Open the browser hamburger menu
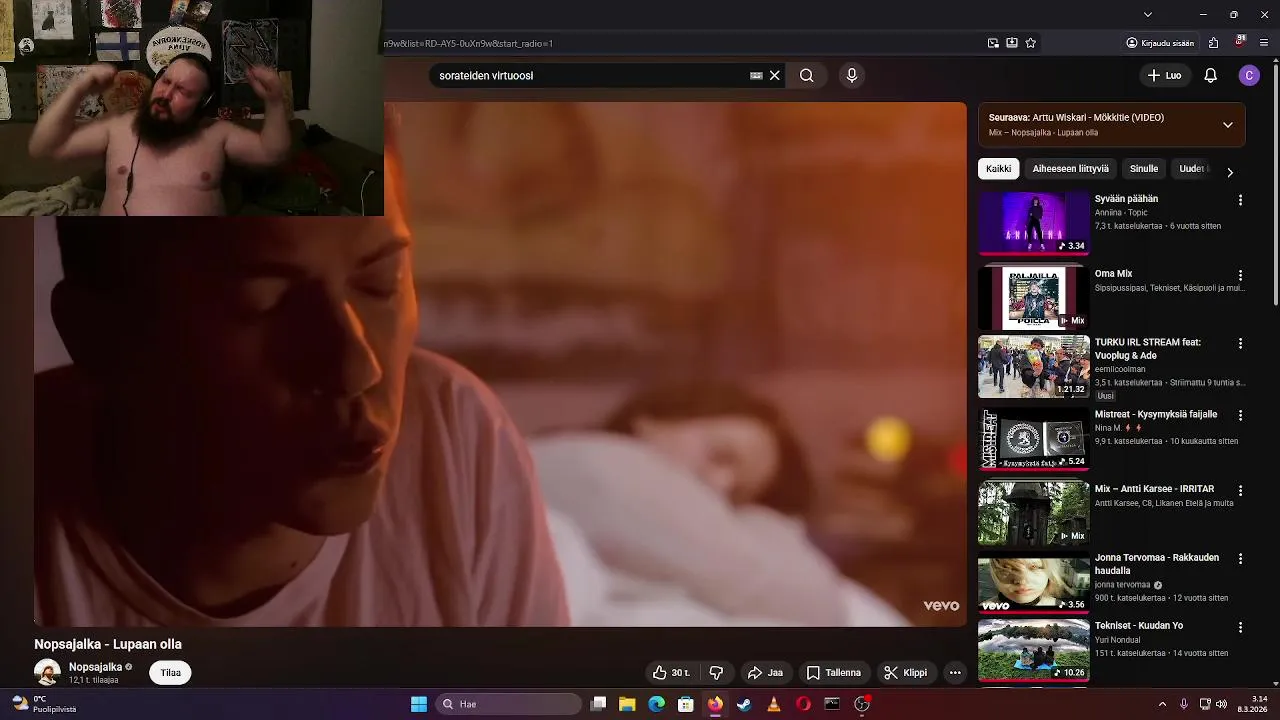 tap(1265, 43)
